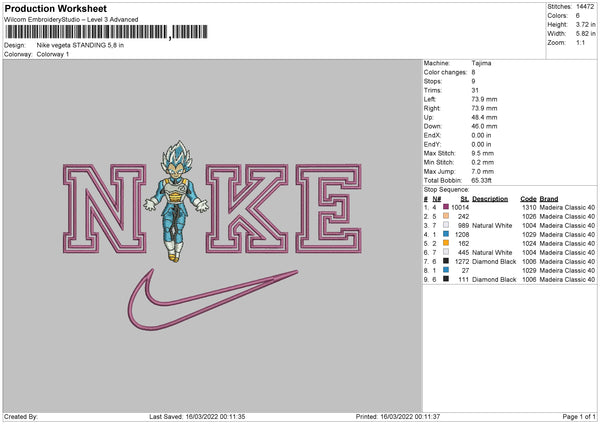This screenshot has width=600, height=424.
Task: Click the 'Left:' 73.9 mm value
Action: pyautogui.click(x=484, y=99)
